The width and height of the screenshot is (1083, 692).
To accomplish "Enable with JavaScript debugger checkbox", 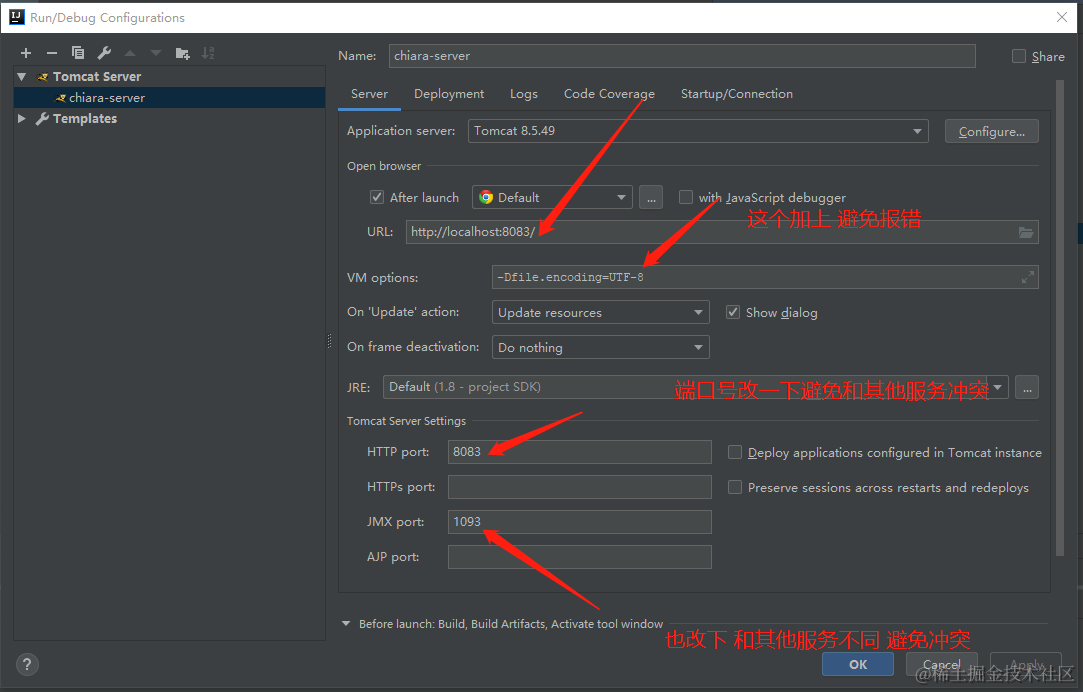I will [x=686, y=198].
